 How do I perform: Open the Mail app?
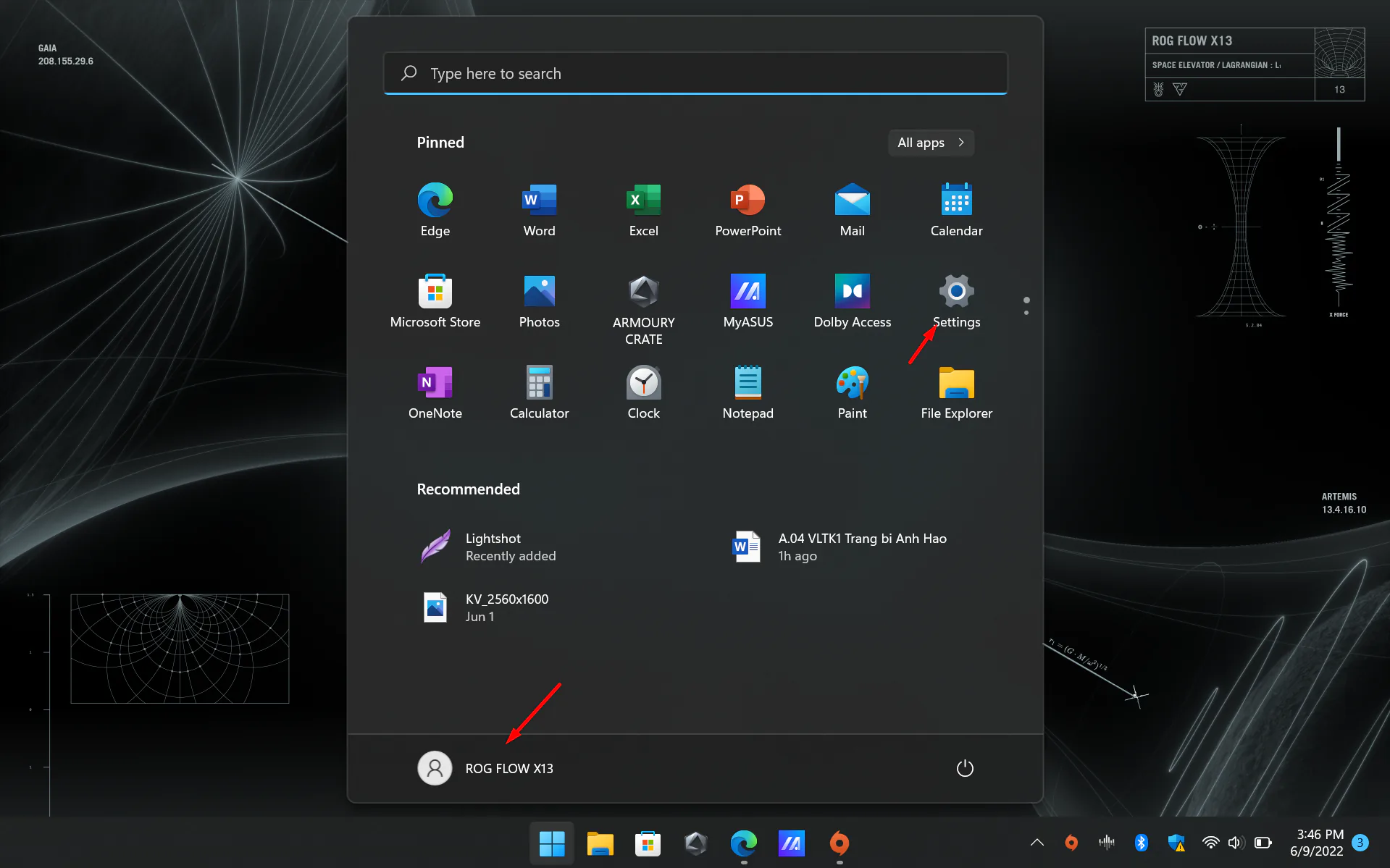click(852, 210)
